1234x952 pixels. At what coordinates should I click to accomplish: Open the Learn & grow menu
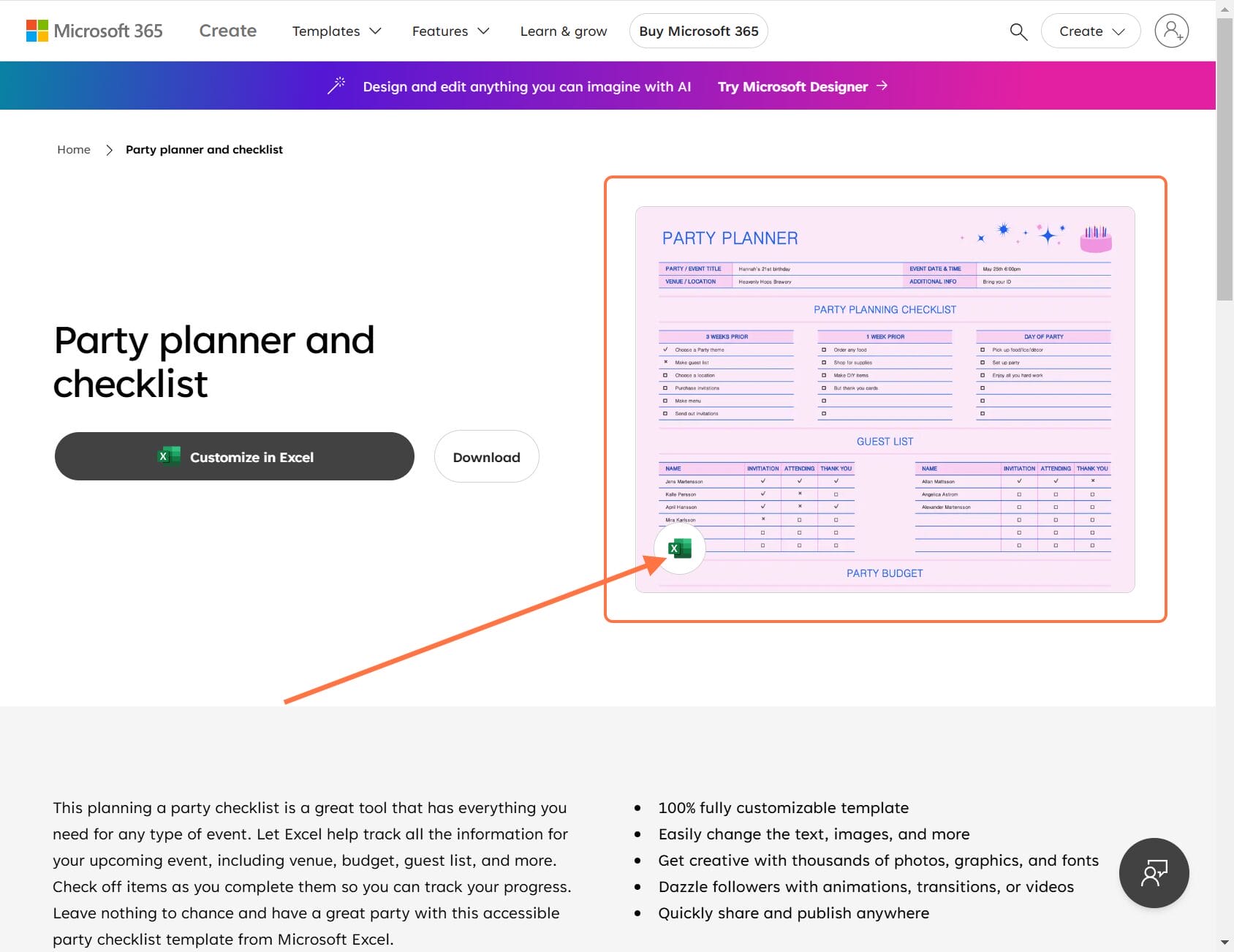(x=563, y=31)
